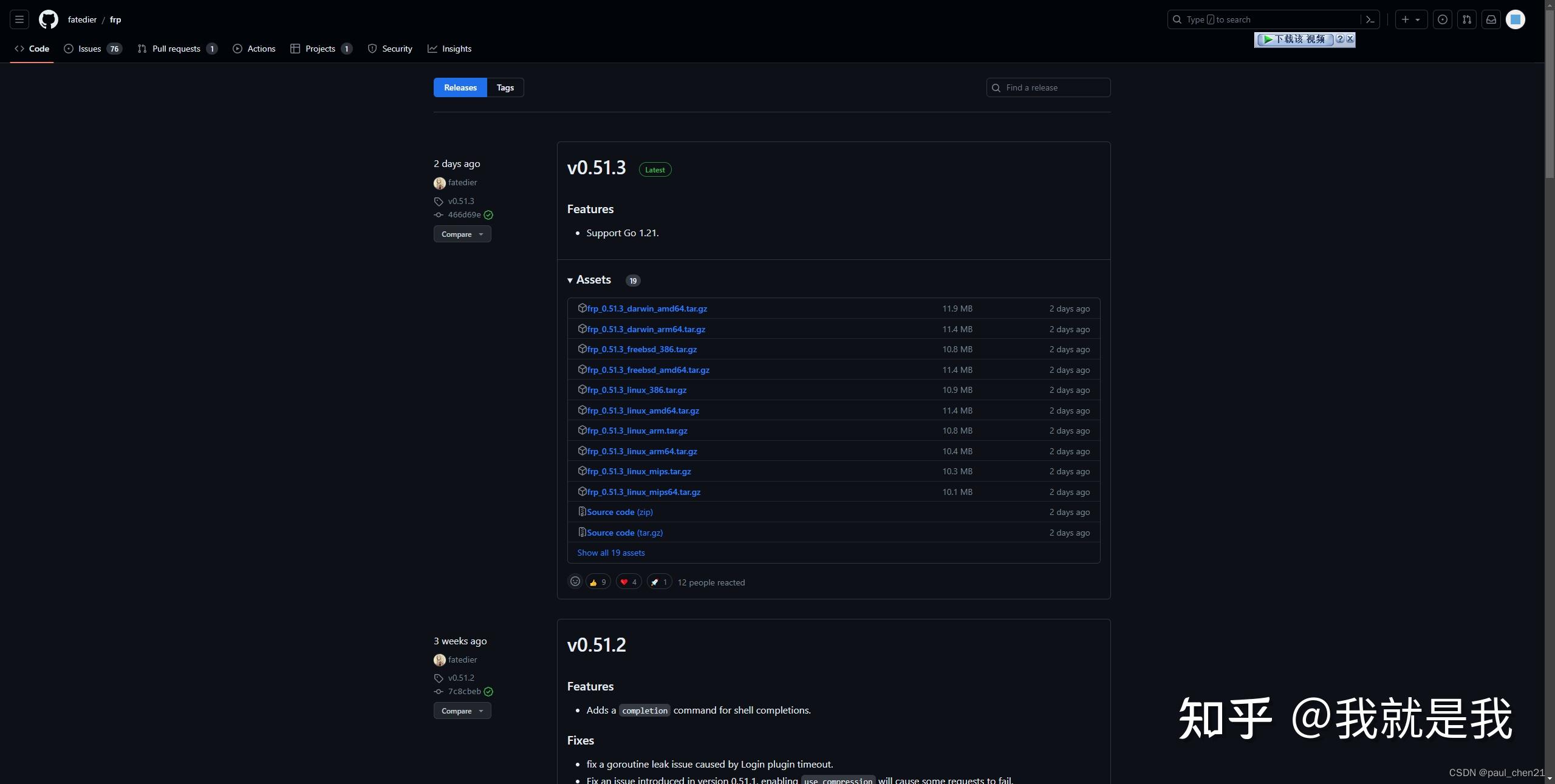Open the frp repository link in breadcrumb
The width and height of the screenshot is (1555, 784).
[x=115, y=19]
